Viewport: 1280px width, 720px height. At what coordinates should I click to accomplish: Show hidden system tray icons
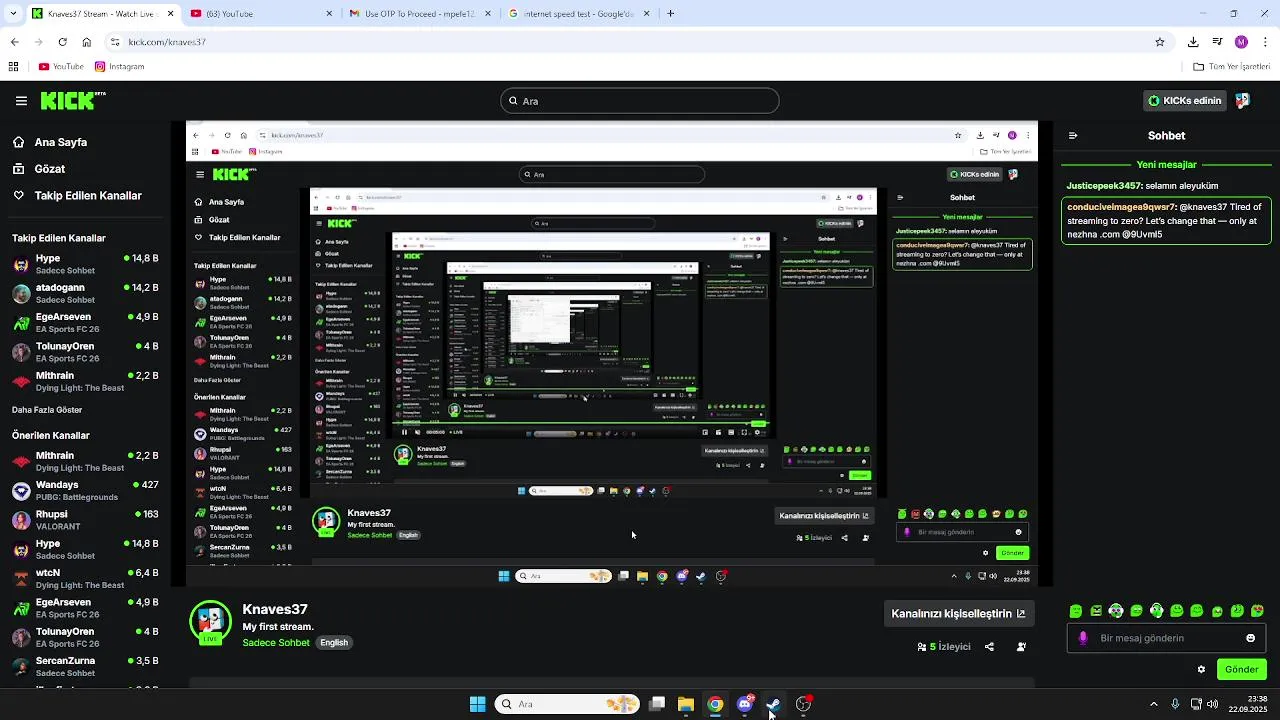coord(1153,704)
